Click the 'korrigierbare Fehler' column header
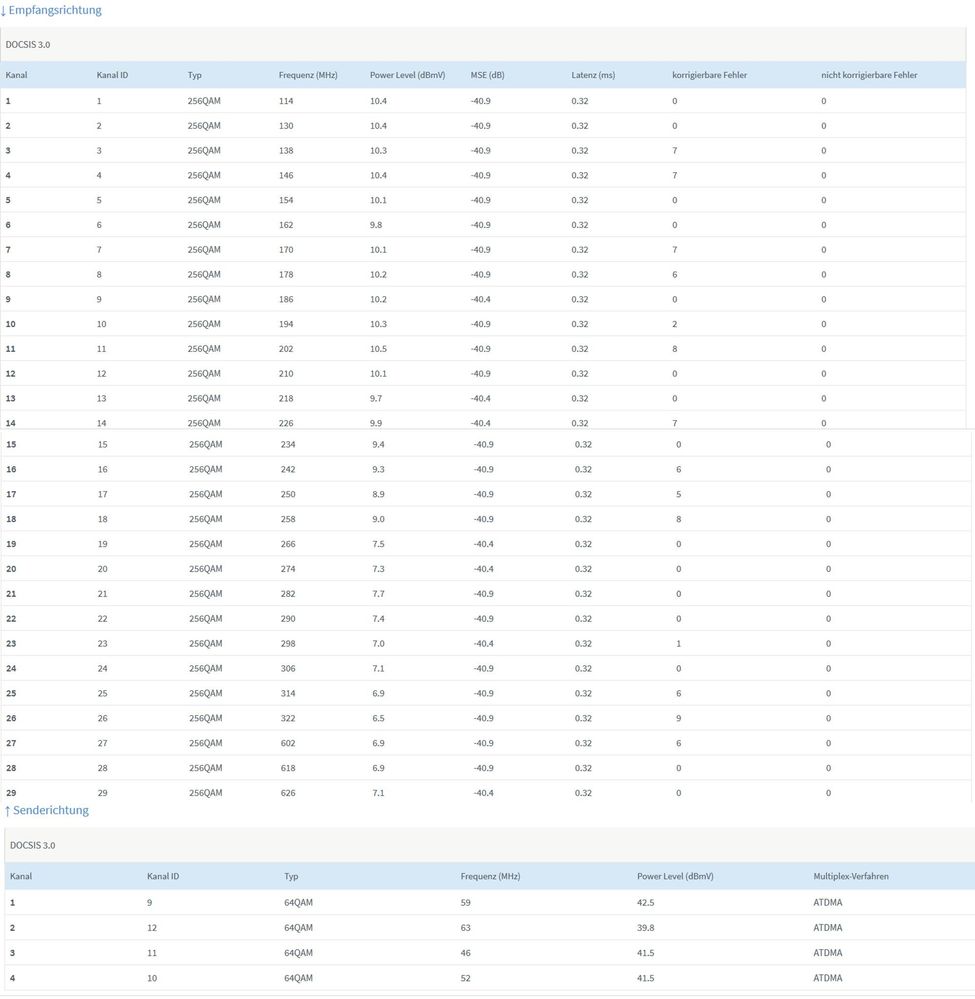This screenshot has height=999, width=975. (709, 75)
